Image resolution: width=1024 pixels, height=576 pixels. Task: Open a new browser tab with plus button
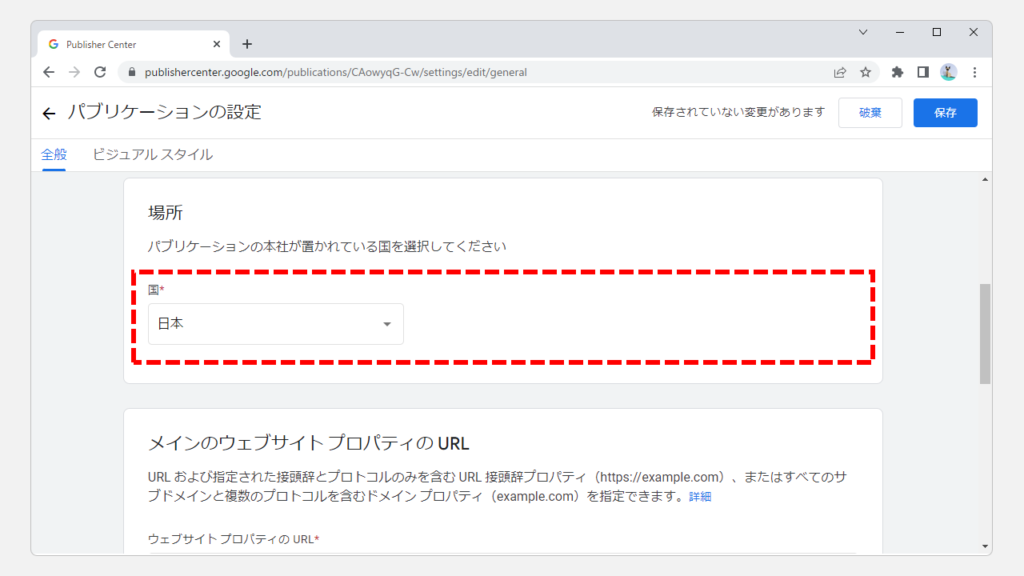247,44
